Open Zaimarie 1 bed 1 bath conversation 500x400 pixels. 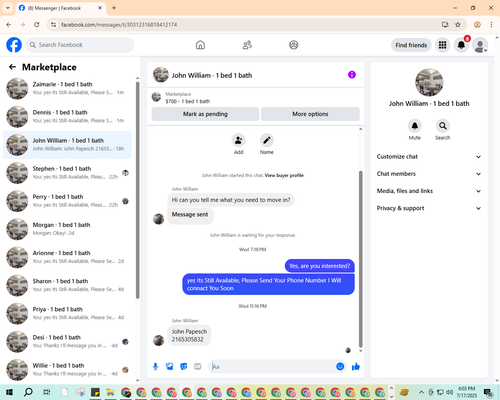[67, 89]
